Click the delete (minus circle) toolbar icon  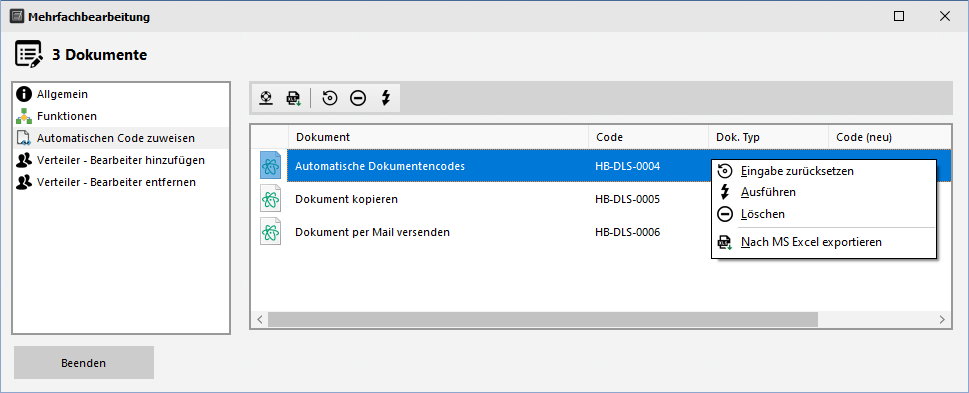(x=358, y=98)
